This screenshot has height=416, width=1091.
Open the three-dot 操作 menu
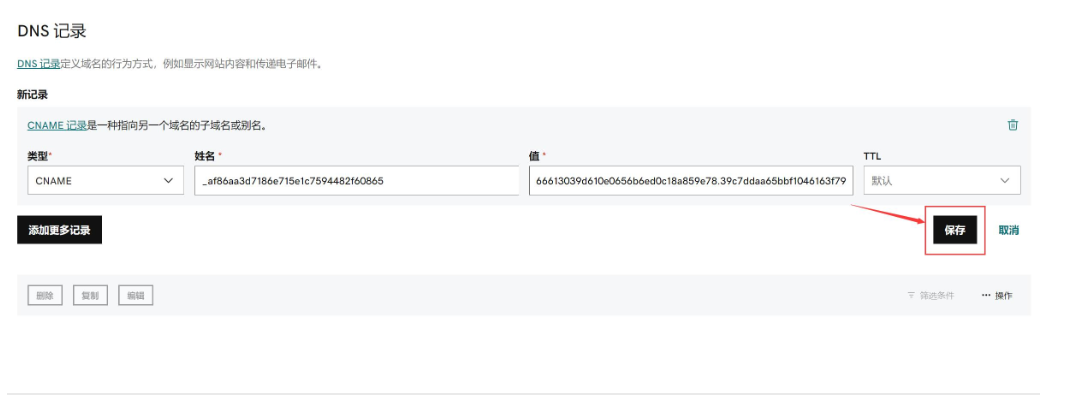pos(986,296)
